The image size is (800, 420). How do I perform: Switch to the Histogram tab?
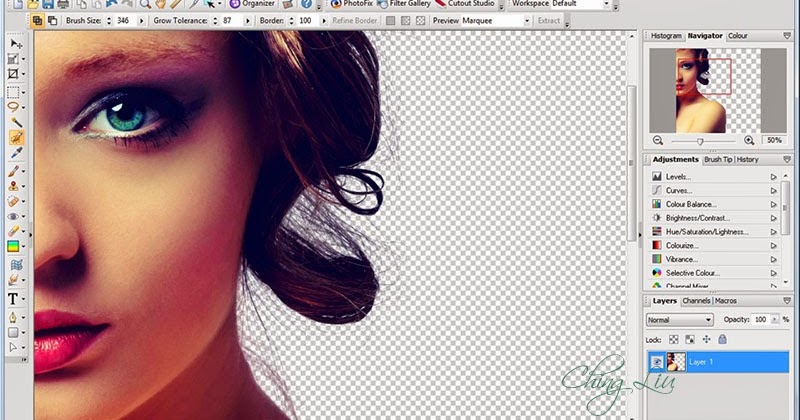666,36
